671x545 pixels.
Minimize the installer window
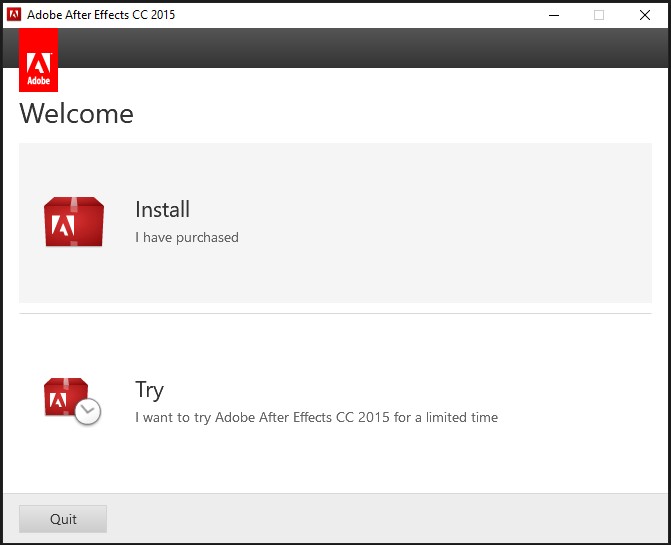[553, 15]
